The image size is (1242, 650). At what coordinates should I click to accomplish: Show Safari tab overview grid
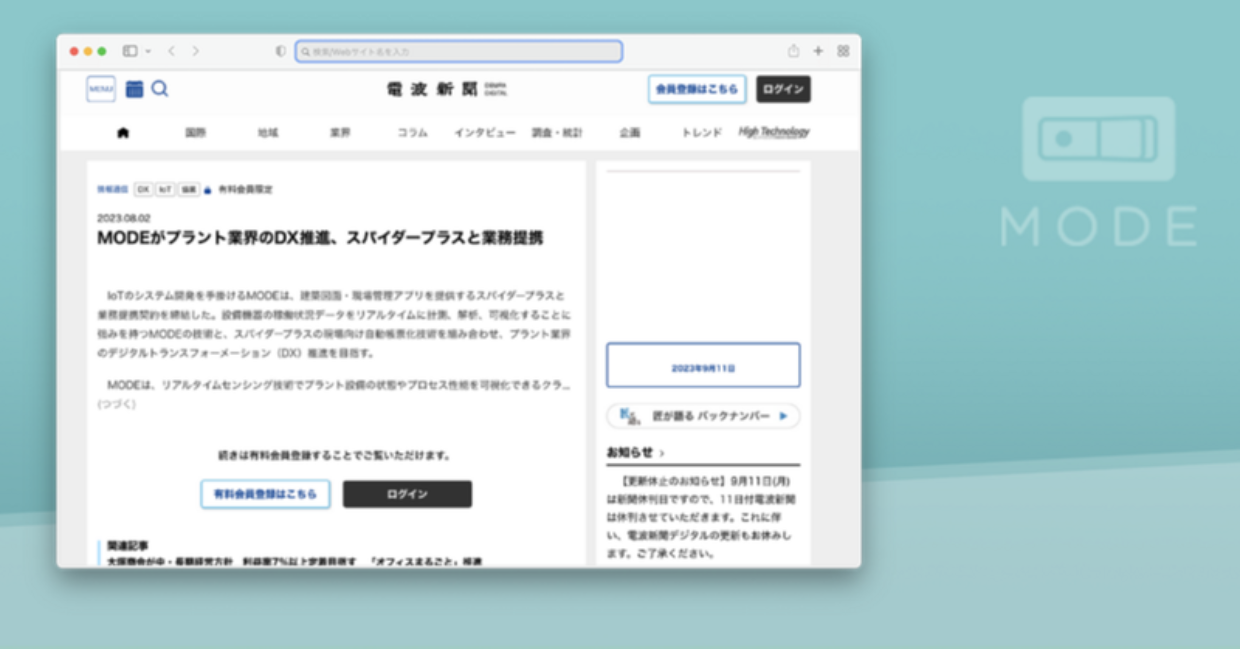click(843, 51)
